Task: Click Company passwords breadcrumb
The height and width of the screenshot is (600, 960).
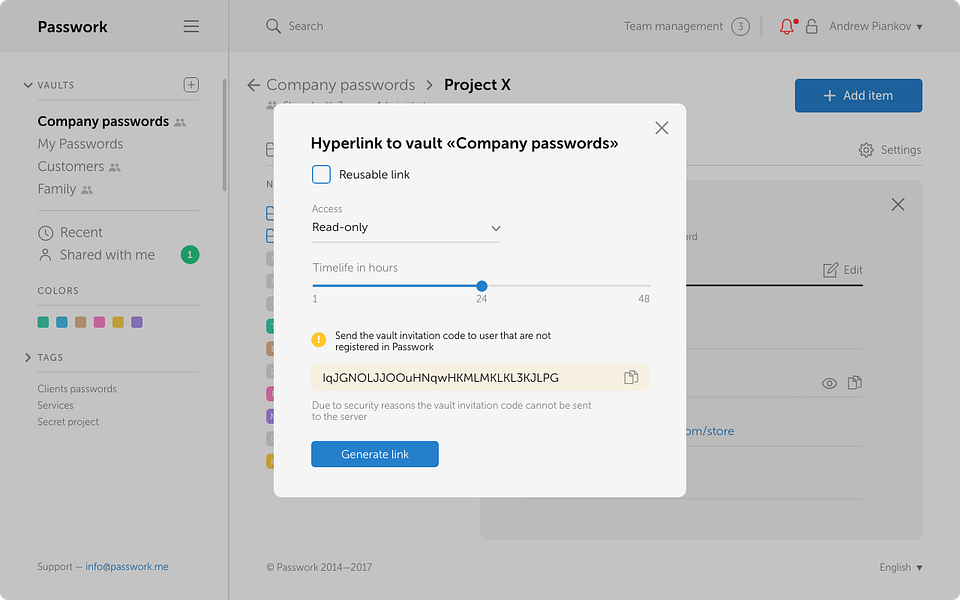Action: 340,85
